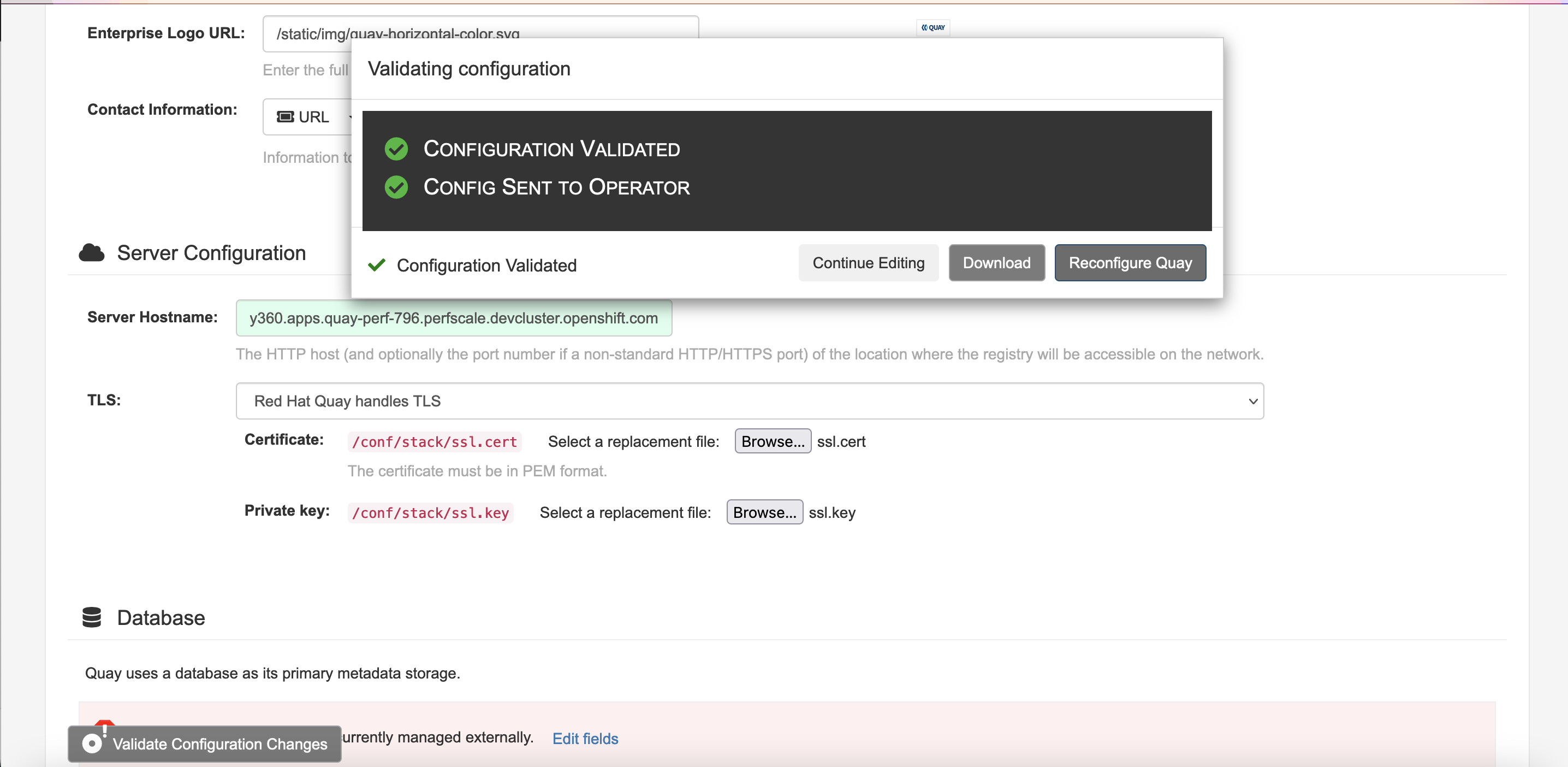Click the small green tick in dialog footer
The width and height of the screenshot is (1568, 767).
(x=377, y=264)
